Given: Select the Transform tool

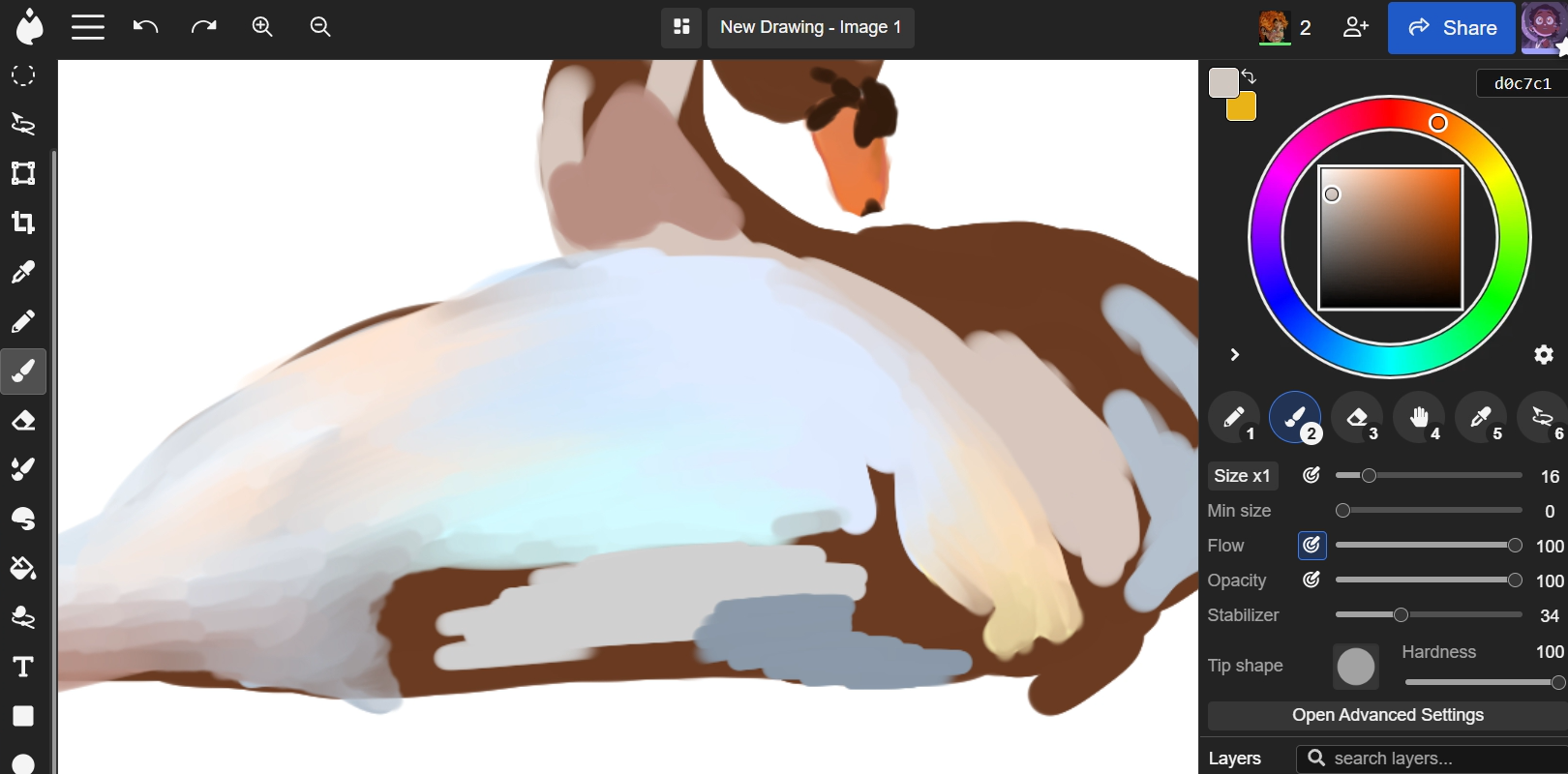Looking at the screenshot, I should (x=23, y=173).
